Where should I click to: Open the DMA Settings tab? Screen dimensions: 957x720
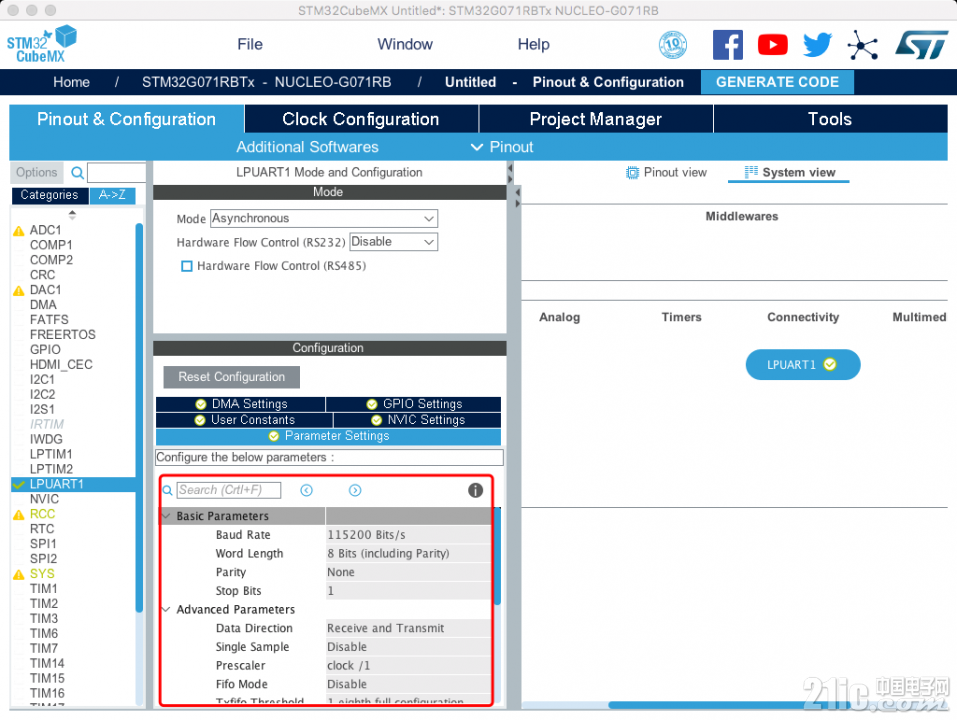click(x=240, y=404)
